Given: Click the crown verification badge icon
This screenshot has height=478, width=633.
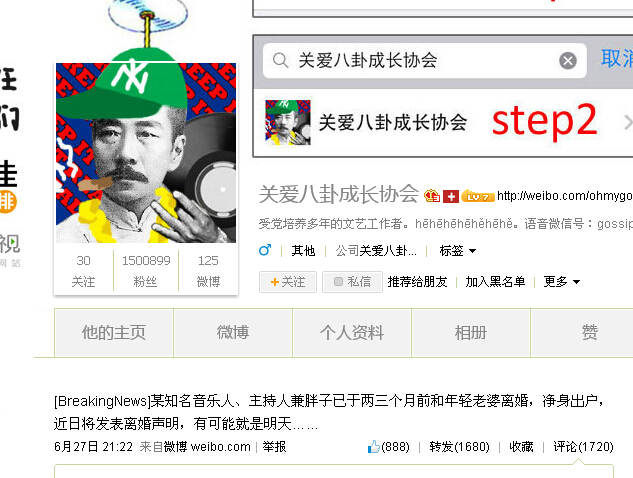Looking at the screenshot, I should (x=432, y=196).
